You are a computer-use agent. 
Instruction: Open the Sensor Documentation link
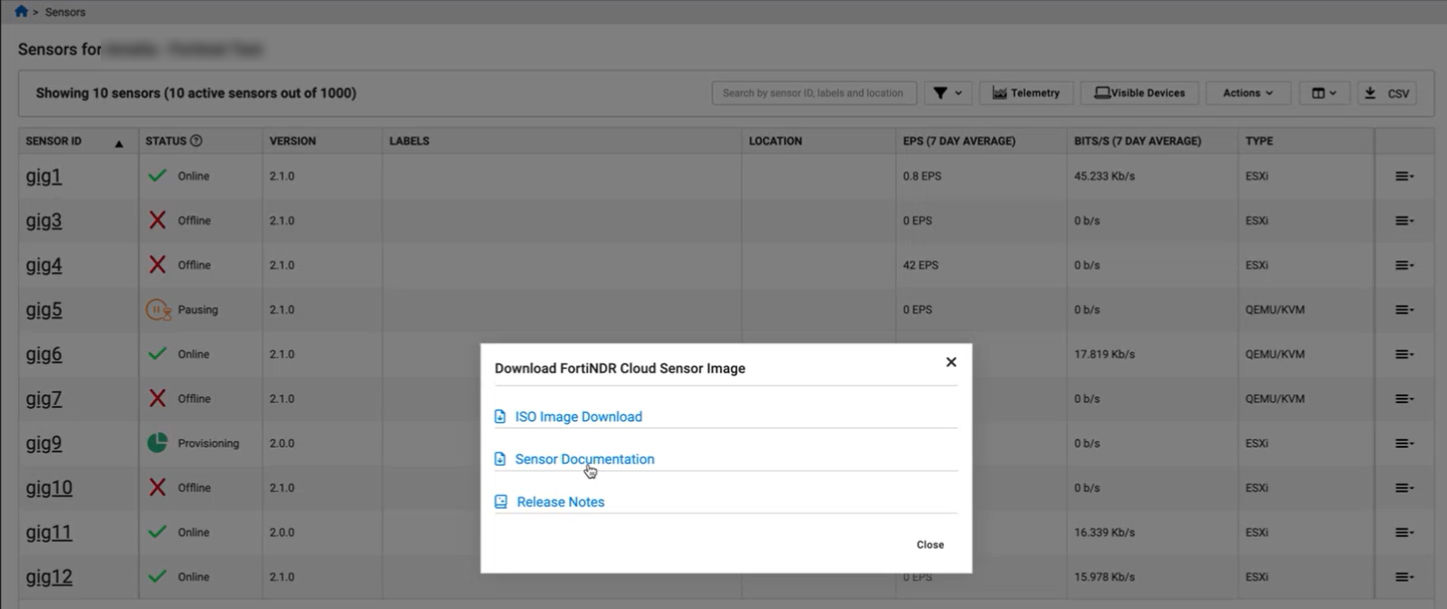(584, 459)
